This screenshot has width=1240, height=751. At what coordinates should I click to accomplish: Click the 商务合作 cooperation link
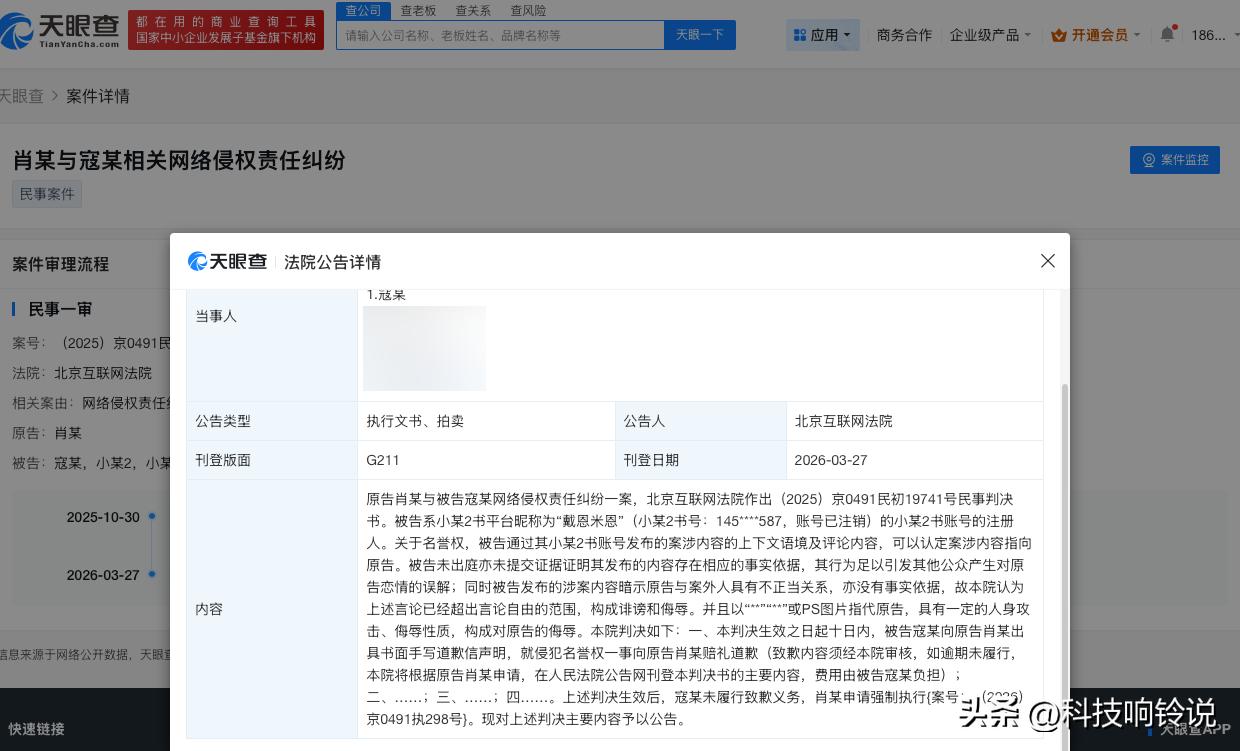903,34
